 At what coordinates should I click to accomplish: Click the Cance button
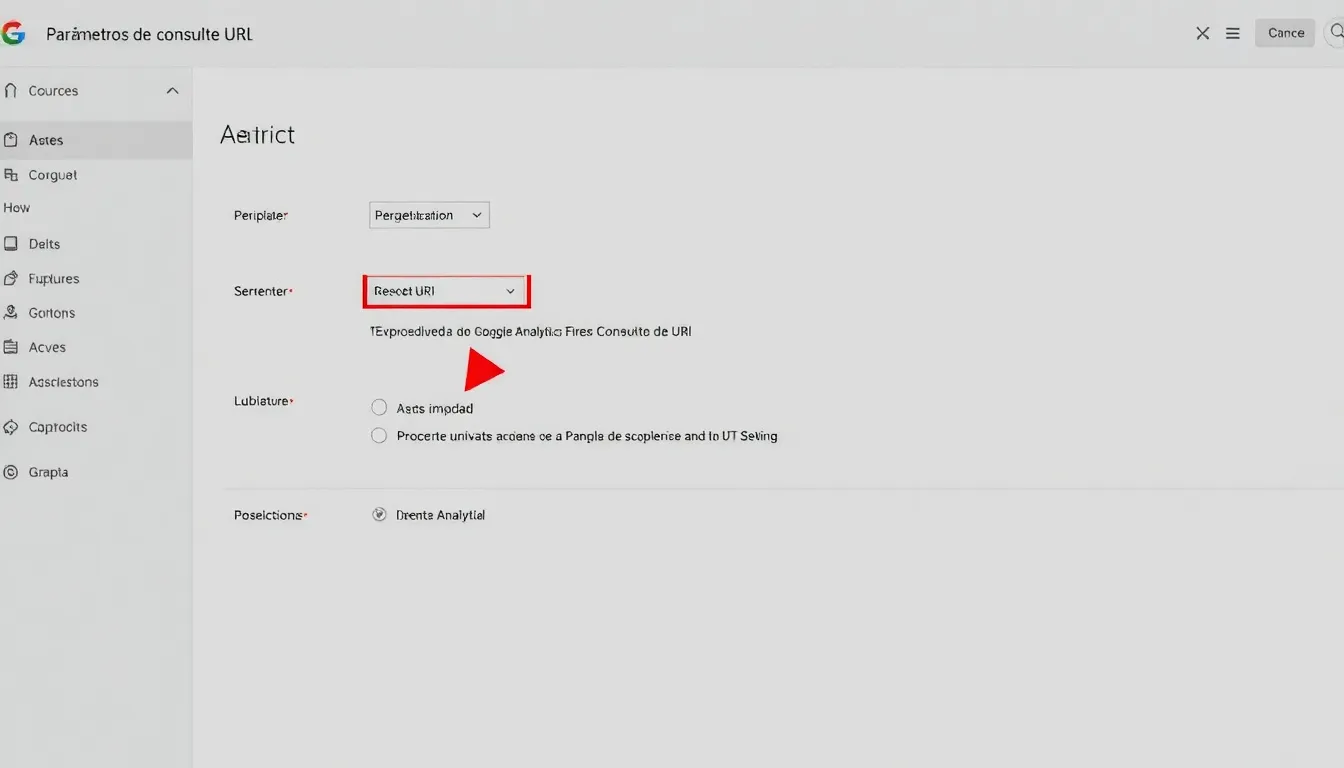pos(1285,33)
